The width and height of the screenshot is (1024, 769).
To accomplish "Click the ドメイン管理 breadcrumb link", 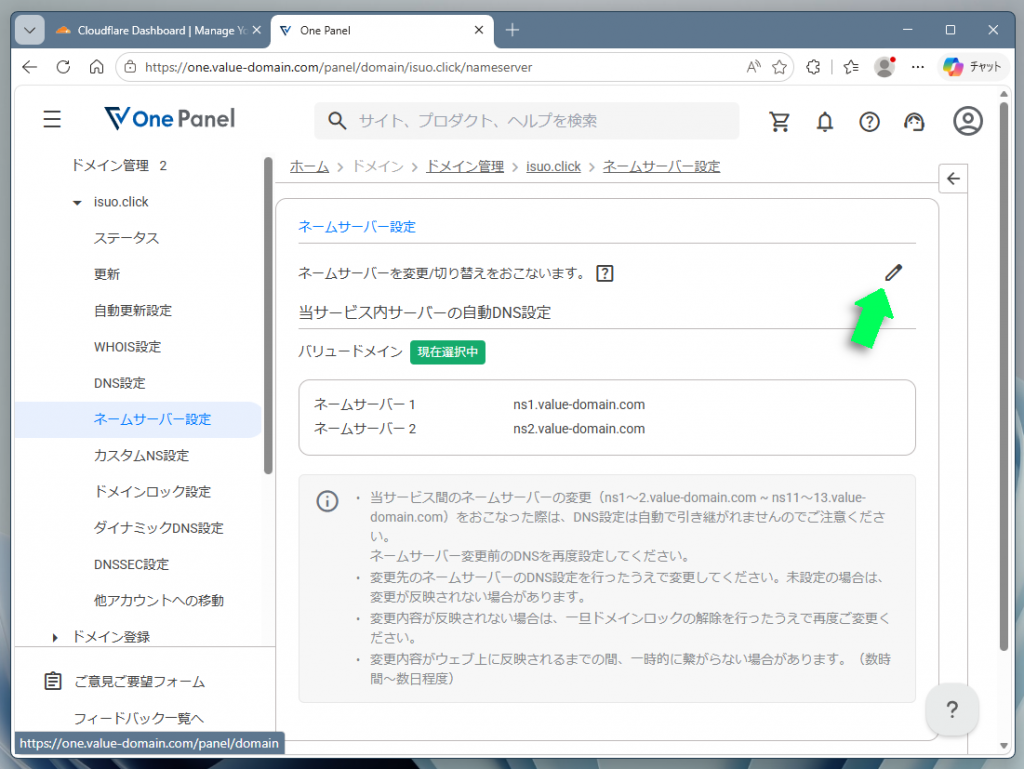I will [465, 166].
